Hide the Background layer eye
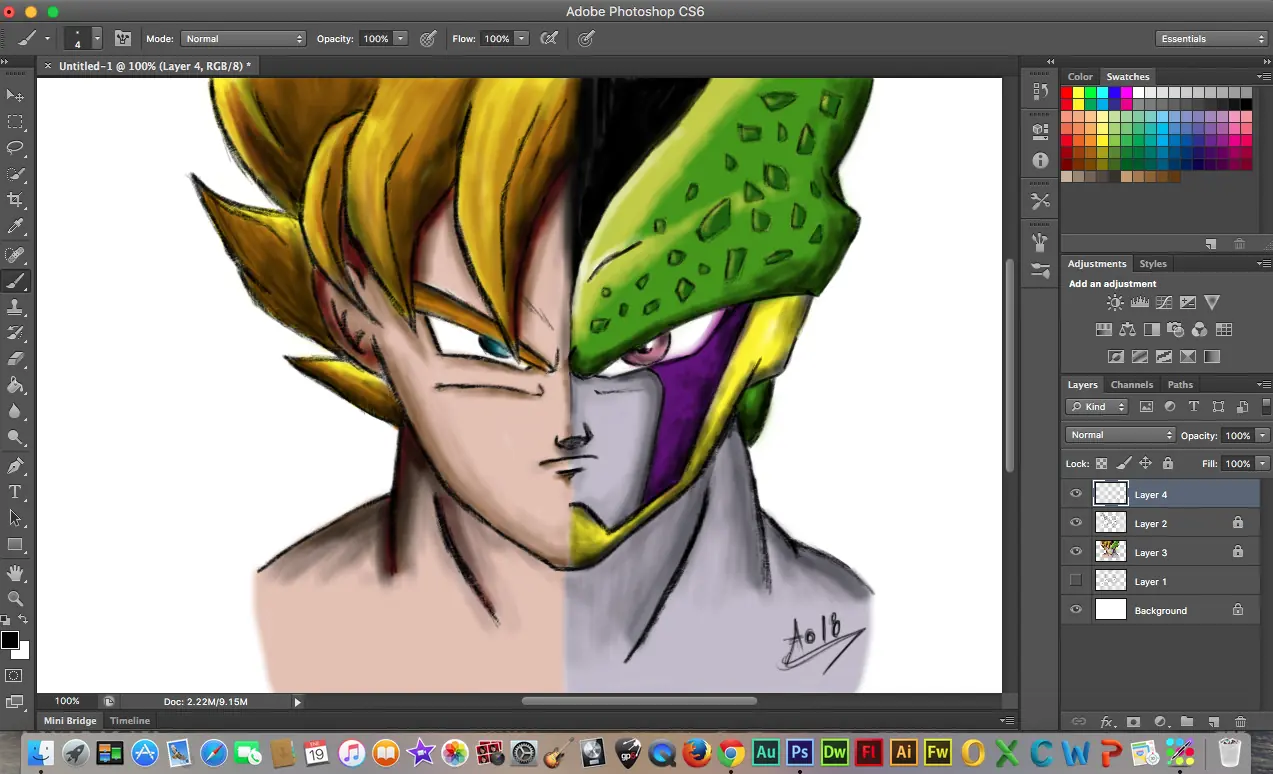Viewport: 1273px width, 774px height. tap(1076, 609)
